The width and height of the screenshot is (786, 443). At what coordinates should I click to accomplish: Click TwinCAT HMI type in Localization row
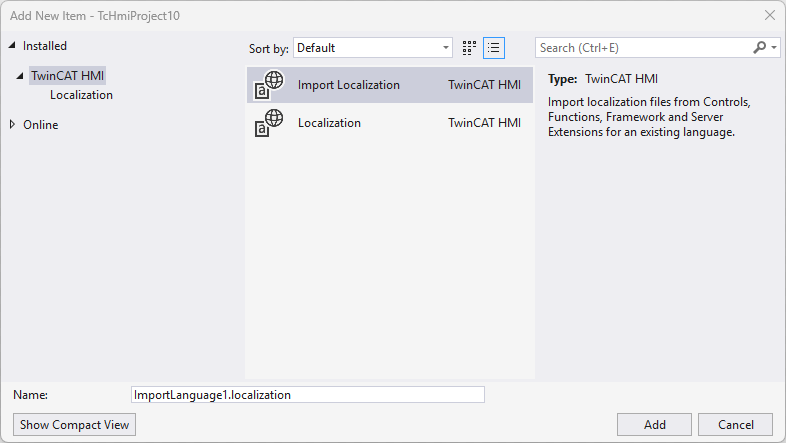[484, 123]
